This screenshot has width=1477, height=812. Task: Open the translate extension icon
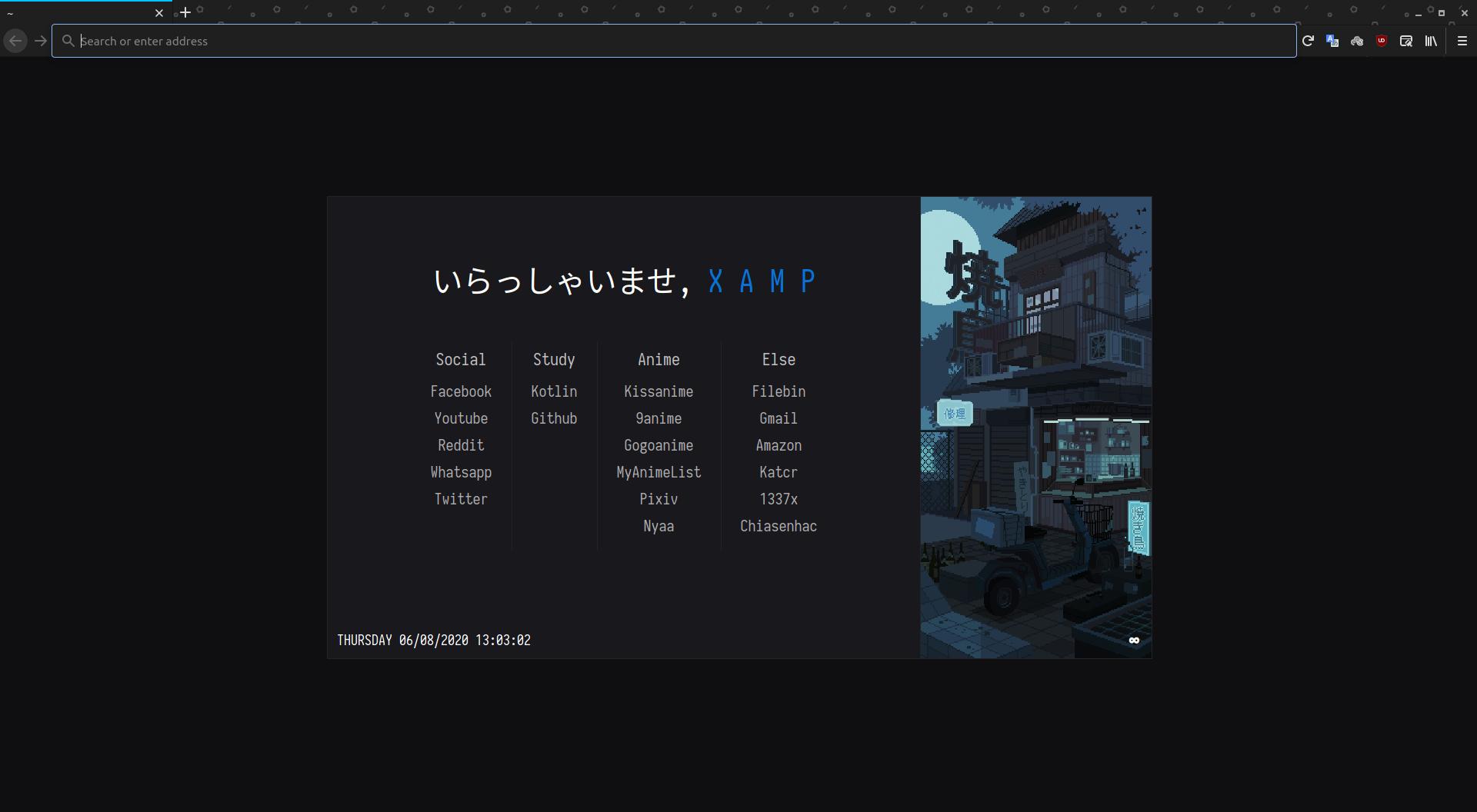click(x=1332, y=41)
